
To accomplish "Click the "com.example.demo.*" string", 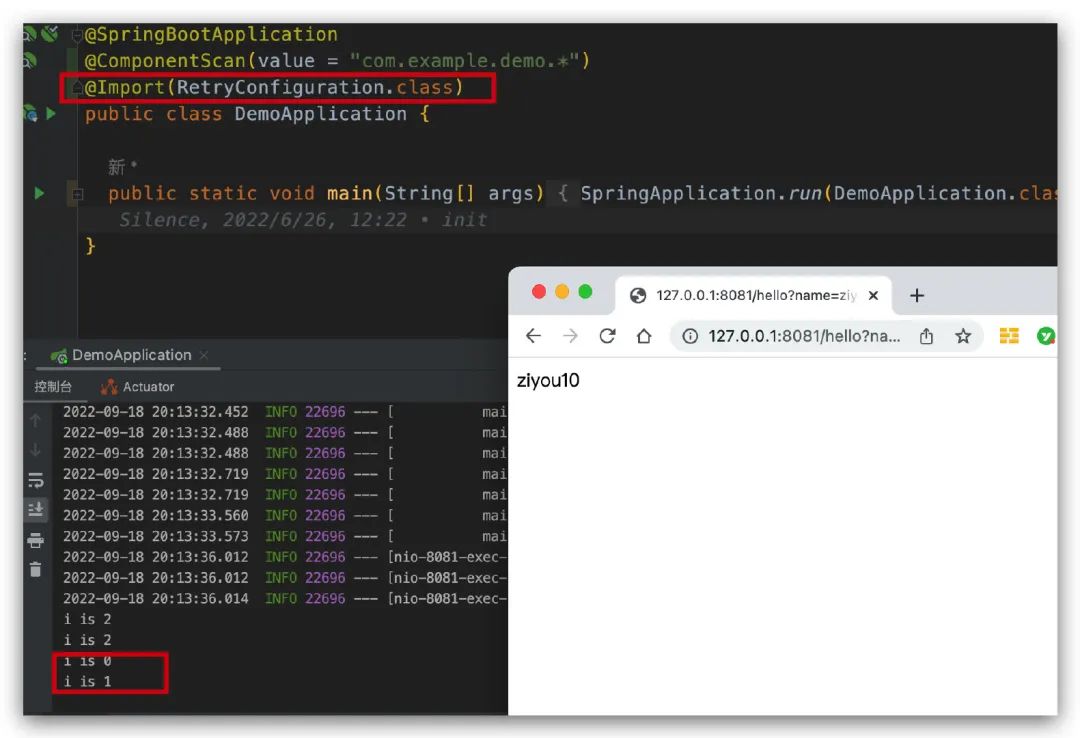I will coord(464,61).
